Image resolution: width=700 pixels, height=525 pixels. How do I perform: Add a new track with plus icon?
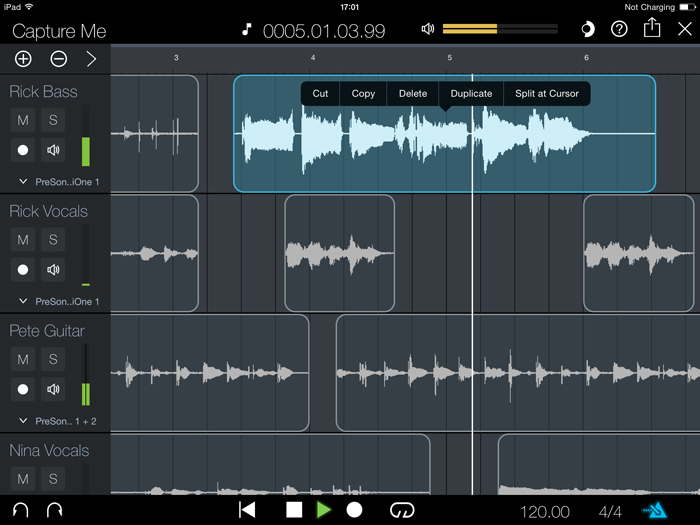coord(23,59)
